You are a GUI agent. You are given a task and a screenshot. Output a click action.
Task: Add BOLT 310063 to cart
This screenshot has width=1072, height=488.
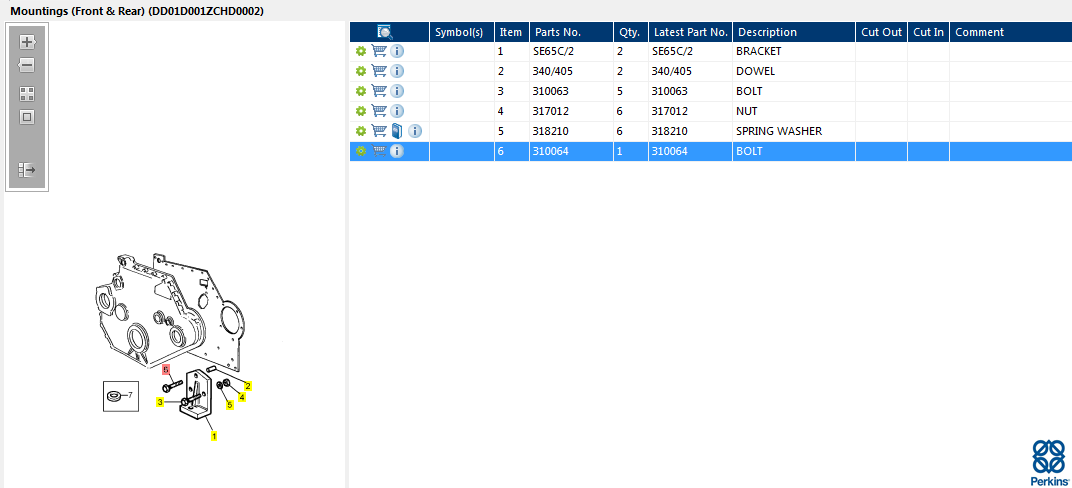point(379,91)
